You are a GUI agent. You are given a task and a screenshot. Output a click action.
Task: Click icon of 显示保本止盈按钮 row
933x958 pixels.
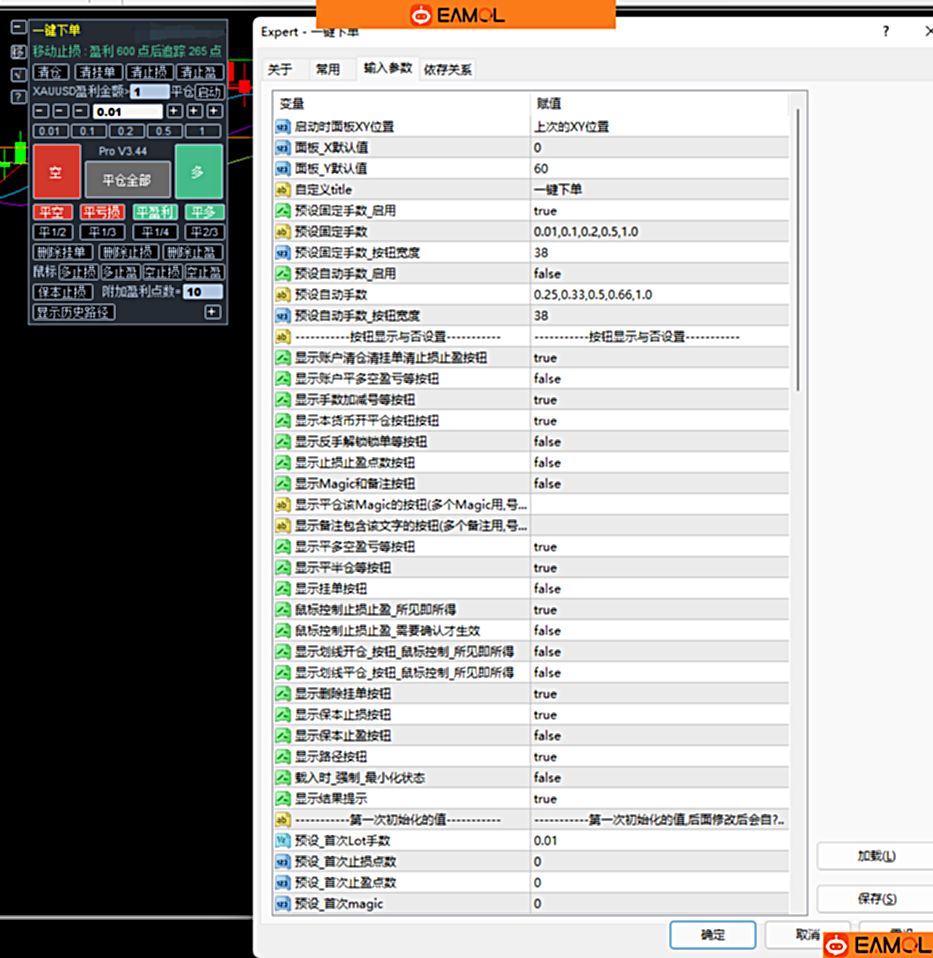tap(282, 736)
